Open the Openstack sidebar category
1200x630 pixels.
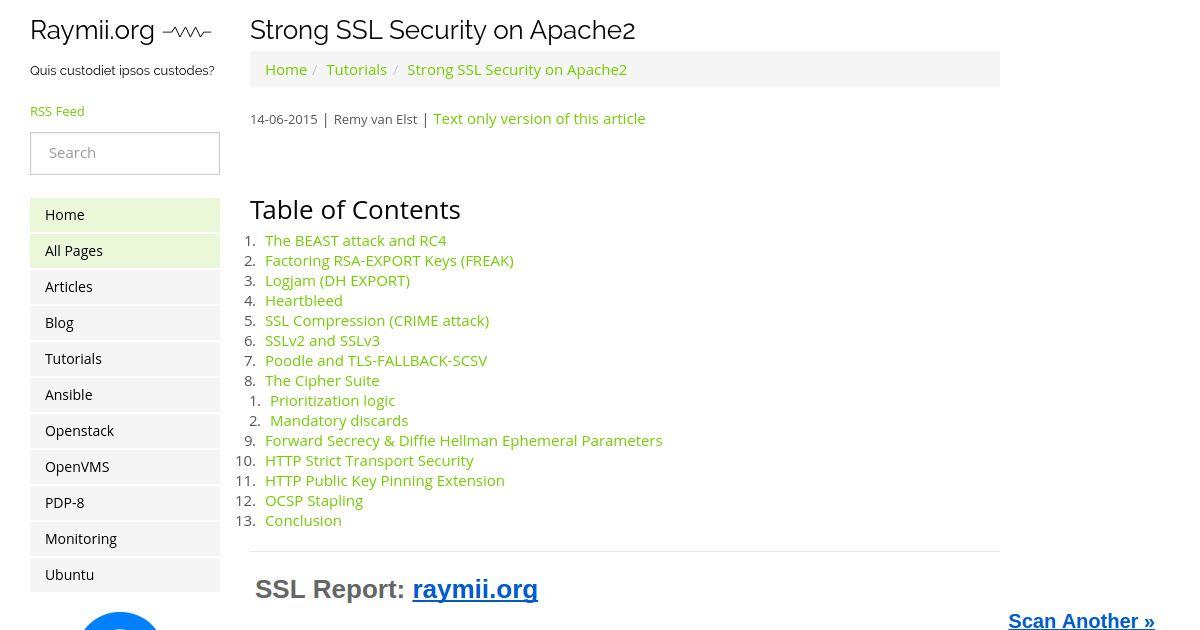click(x=125, y=431)
